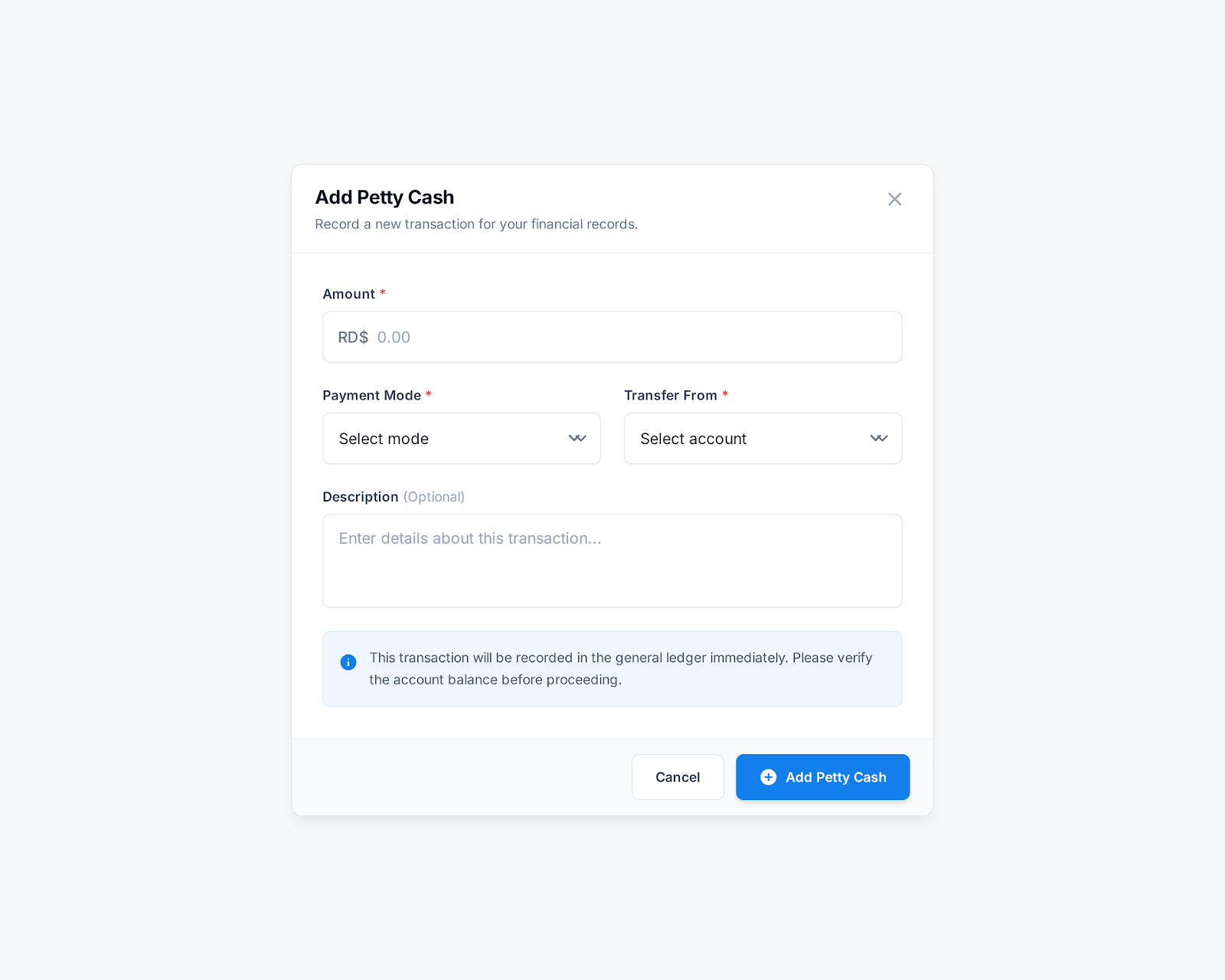The width and height of the screenshot is (1225, 980).
Task: Close the Add Petty Cash dialog
Action: pyautogui.click(x=894, y=199)
